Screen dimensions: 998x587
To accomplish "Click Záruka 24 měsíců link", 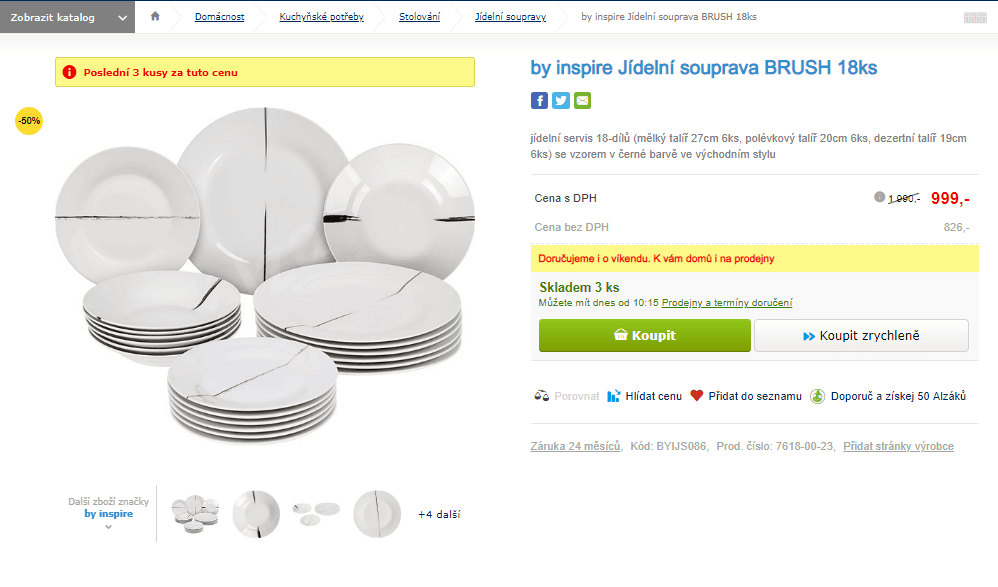I will pos(575,446).
